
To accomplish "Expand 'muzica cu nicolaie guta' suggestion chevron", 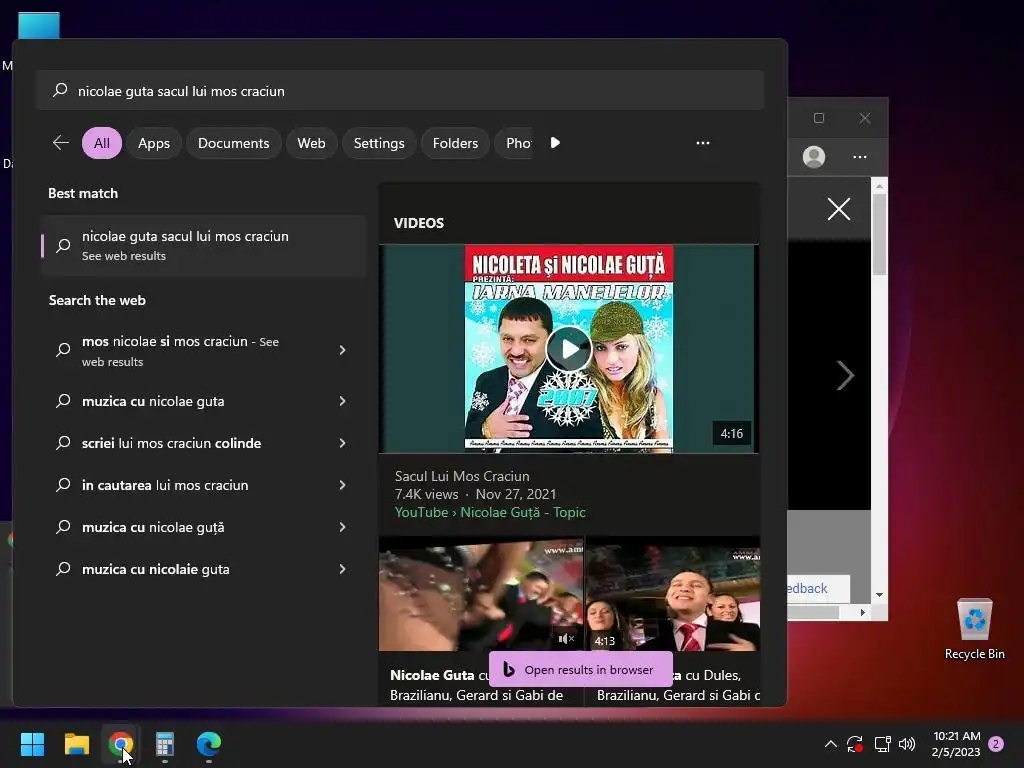I will point(342,569).
